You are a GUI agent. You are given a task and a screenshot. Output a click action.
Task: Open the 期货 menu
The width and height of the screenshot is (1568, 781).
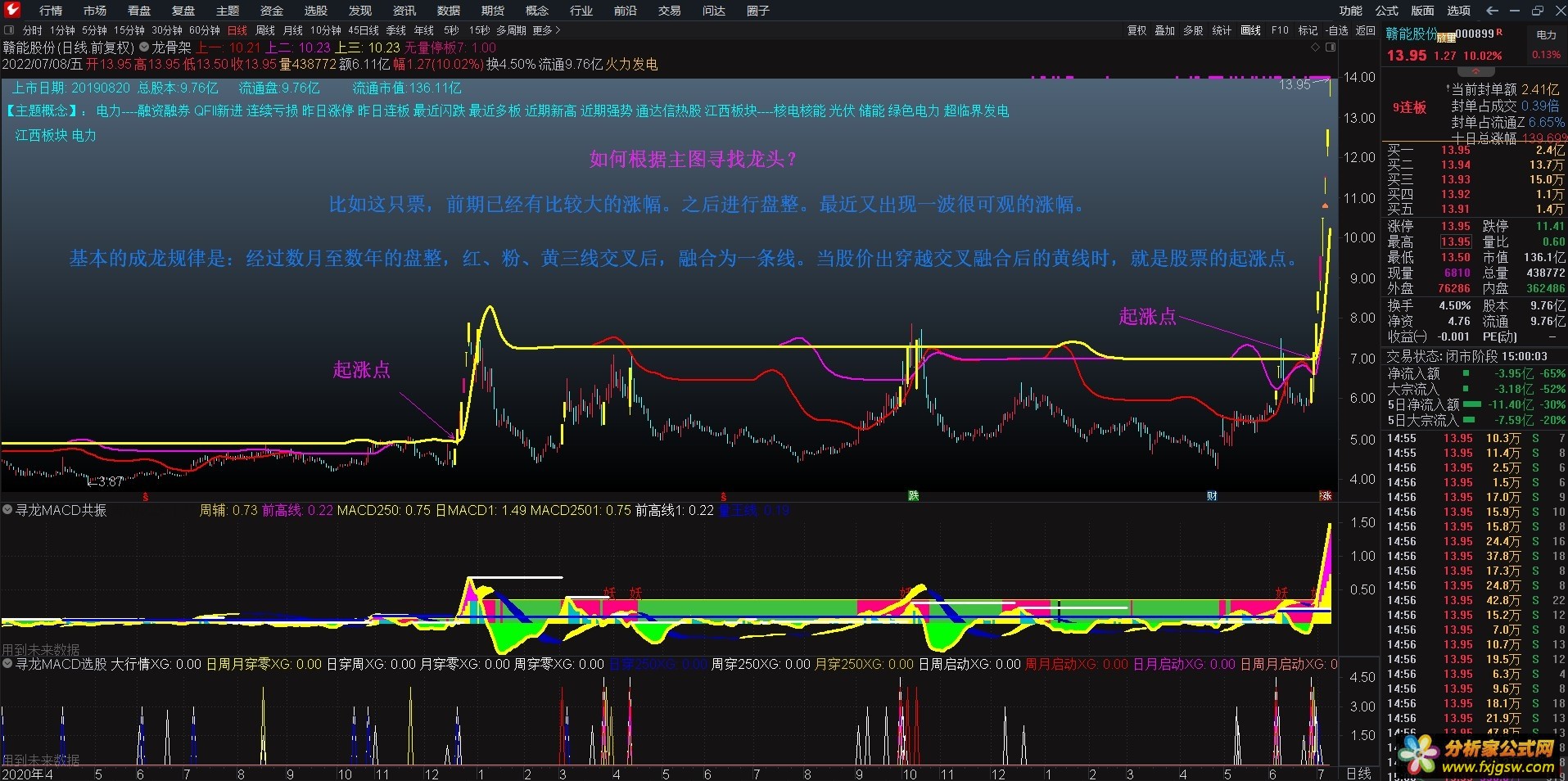(493, 11)
